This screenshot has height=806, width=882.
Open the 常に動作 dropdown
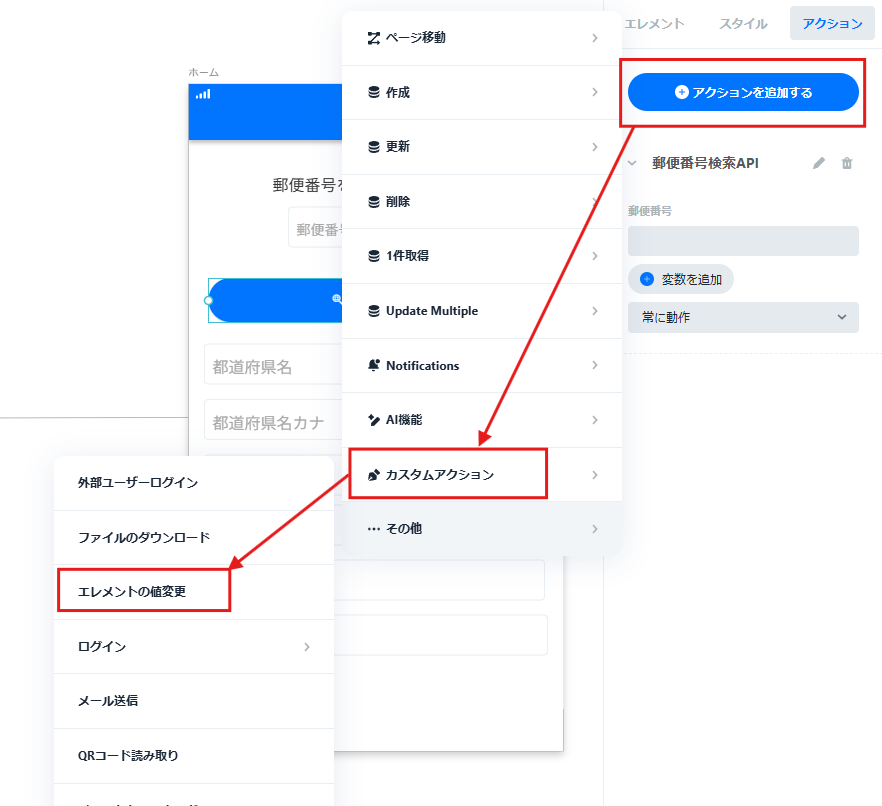click(743, 317)
